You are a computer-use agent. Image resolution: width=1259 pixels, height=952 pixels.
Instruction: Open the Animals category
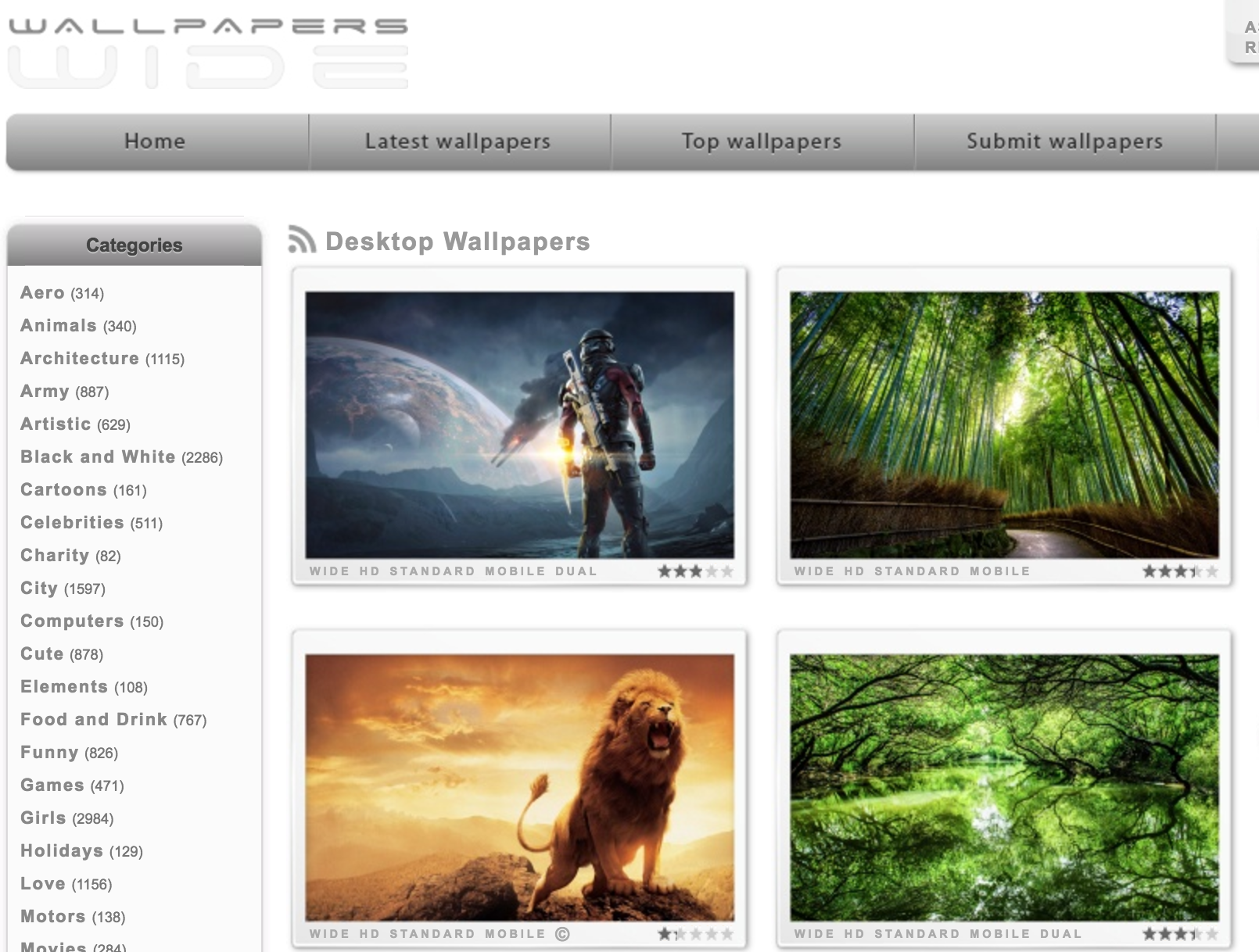[x=59, y=326]
